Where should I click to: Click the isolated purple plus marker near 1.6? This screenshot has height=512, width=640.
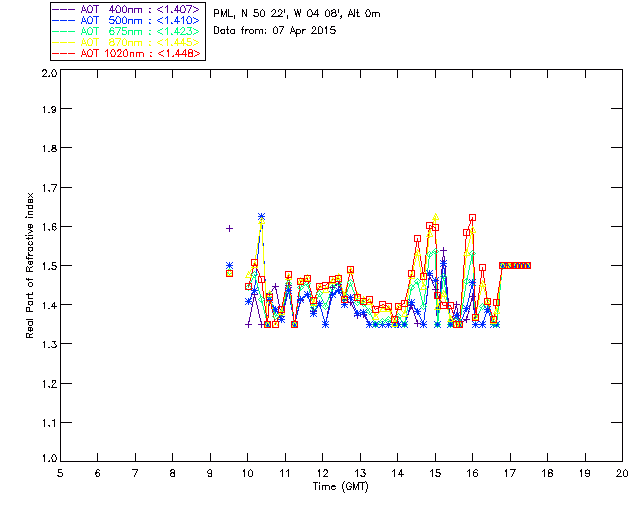[229, 229]
